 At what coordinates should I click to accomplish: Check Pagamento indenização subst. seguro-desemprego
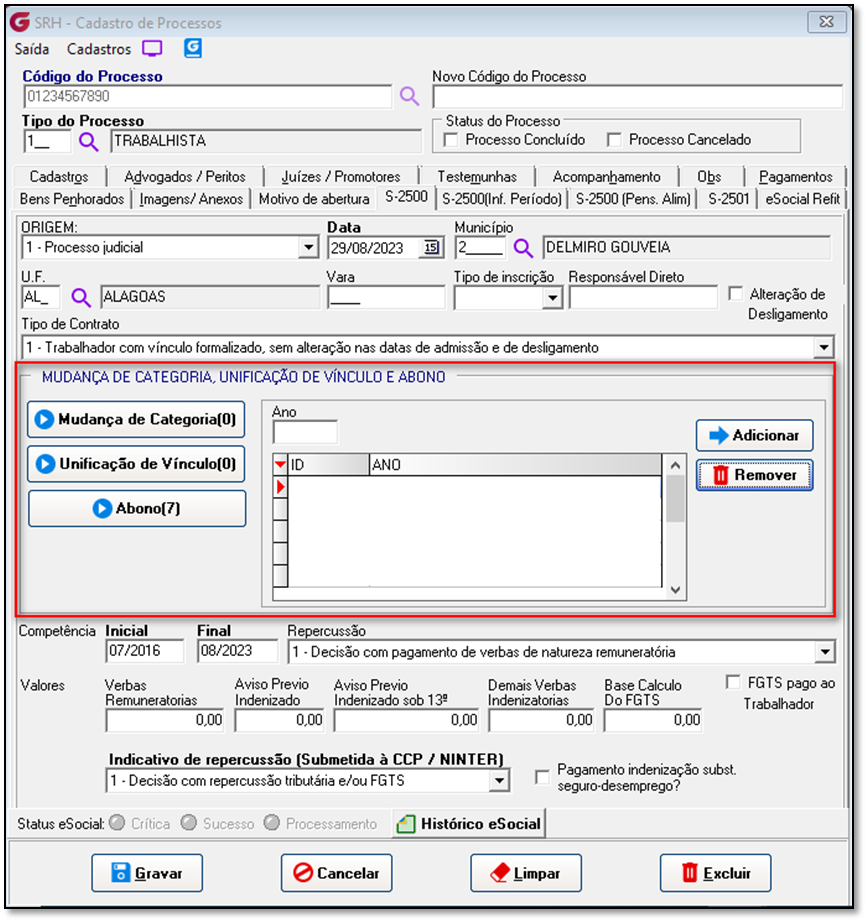[542, 777]
